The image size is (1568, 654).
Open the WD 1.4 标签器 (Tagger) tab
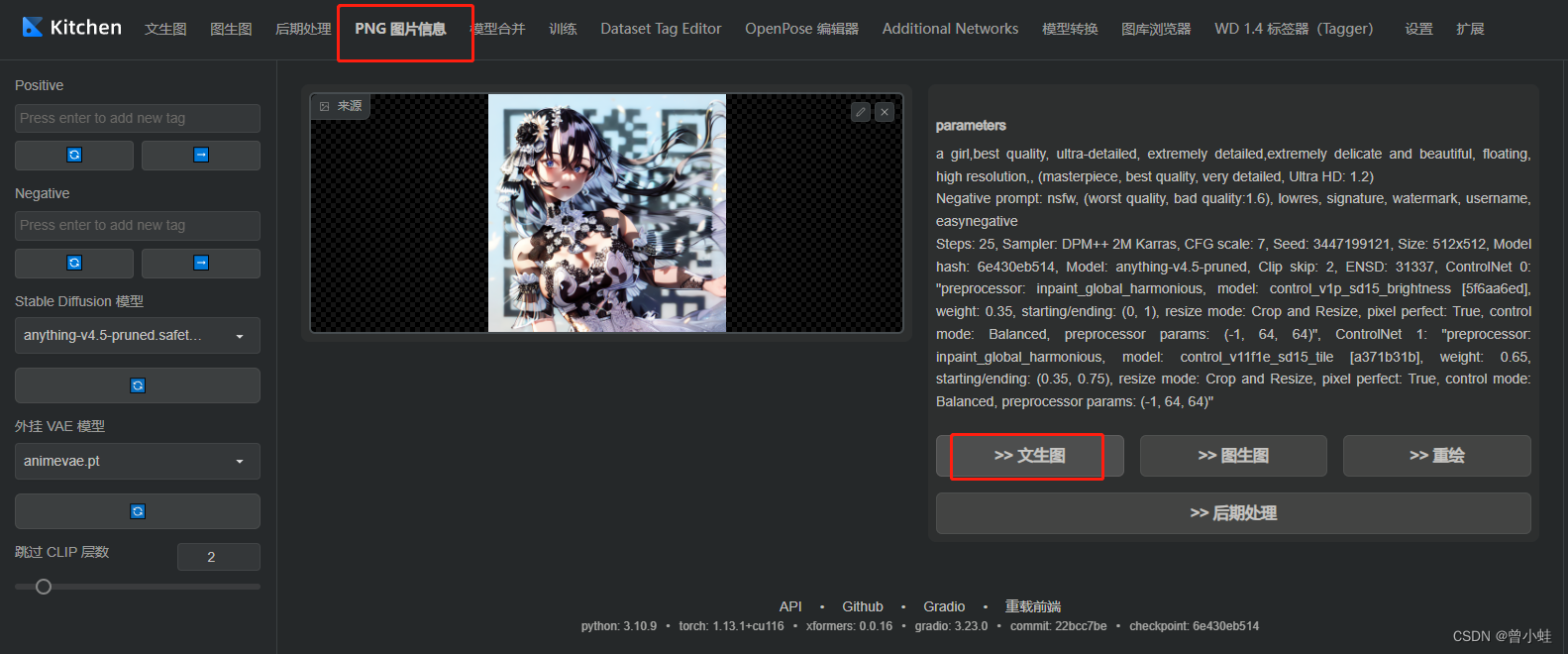click(x=1294, y=29)
